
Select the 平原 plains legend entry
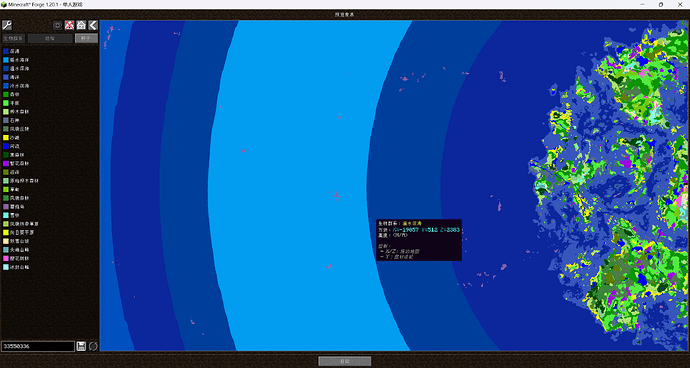tap(12, 103)
